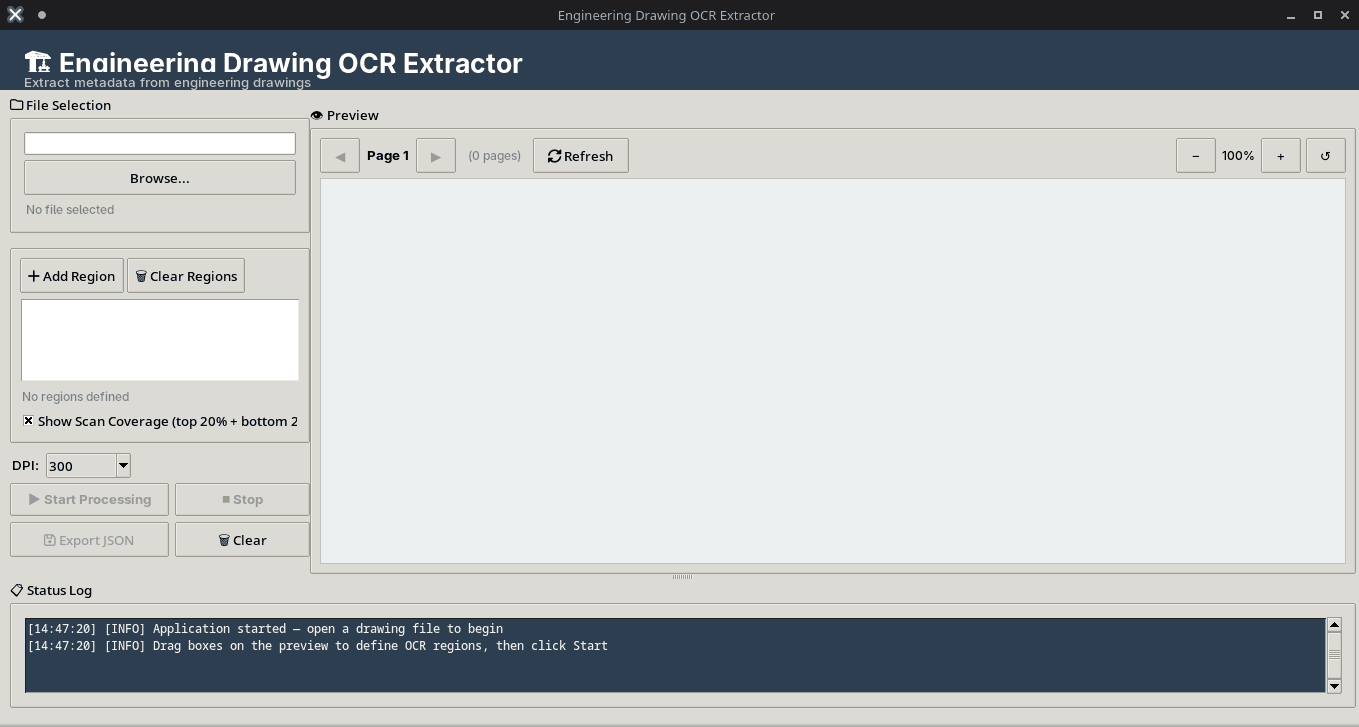Click the title bar dot pin icon

pos(42,15)
